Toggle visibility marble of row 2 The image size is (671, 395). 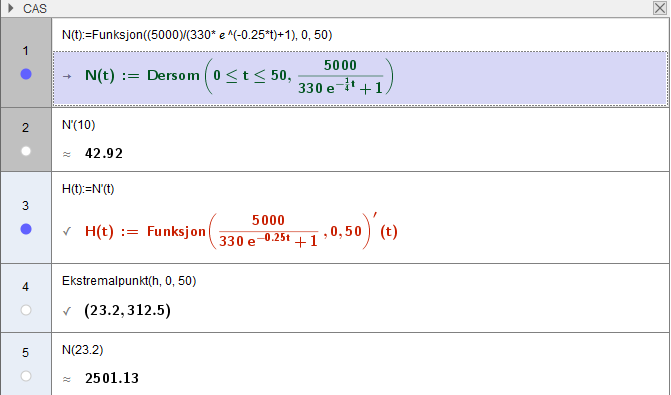click(26, 151)
